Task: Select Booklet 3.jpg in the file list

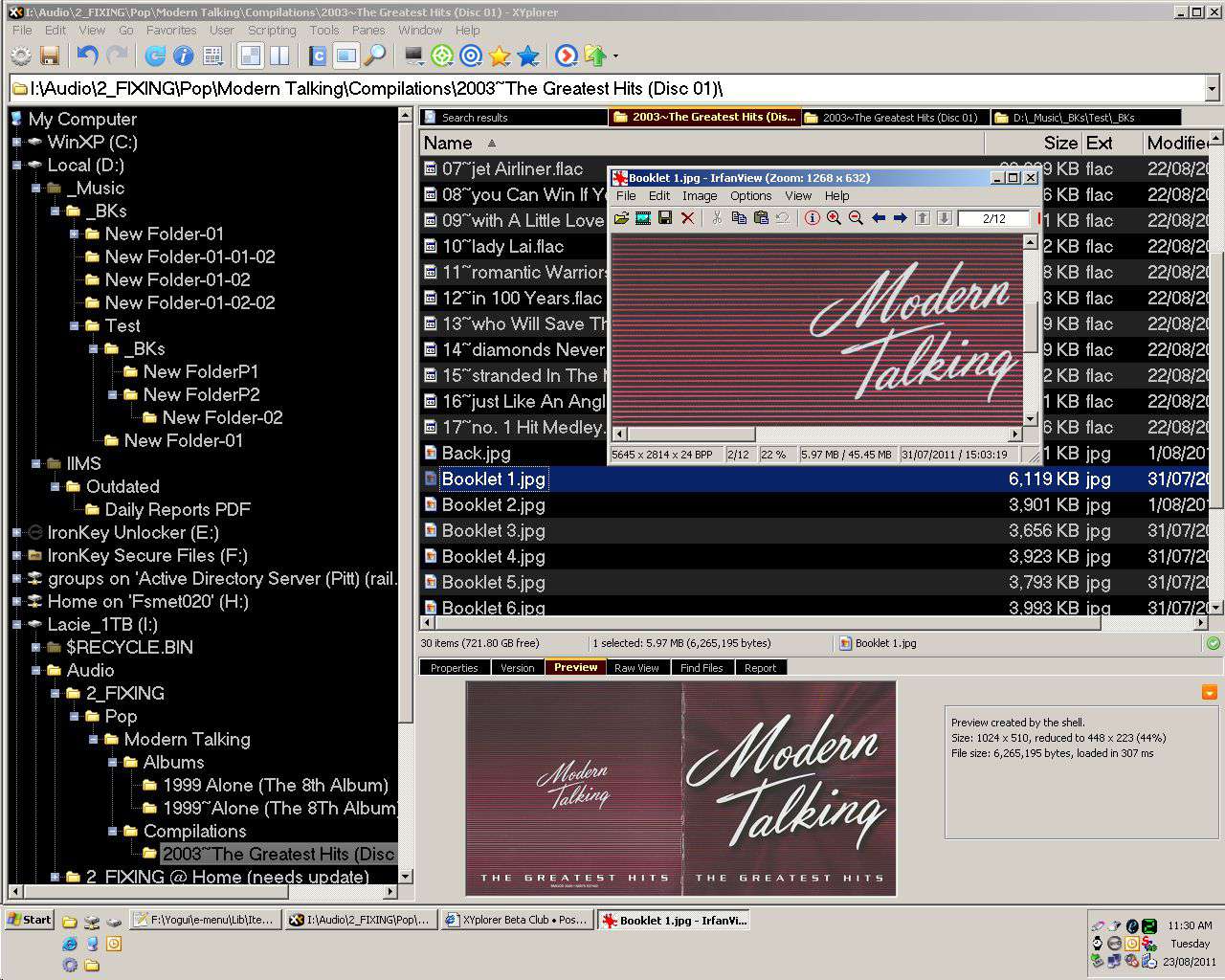Action: [493, 530]
